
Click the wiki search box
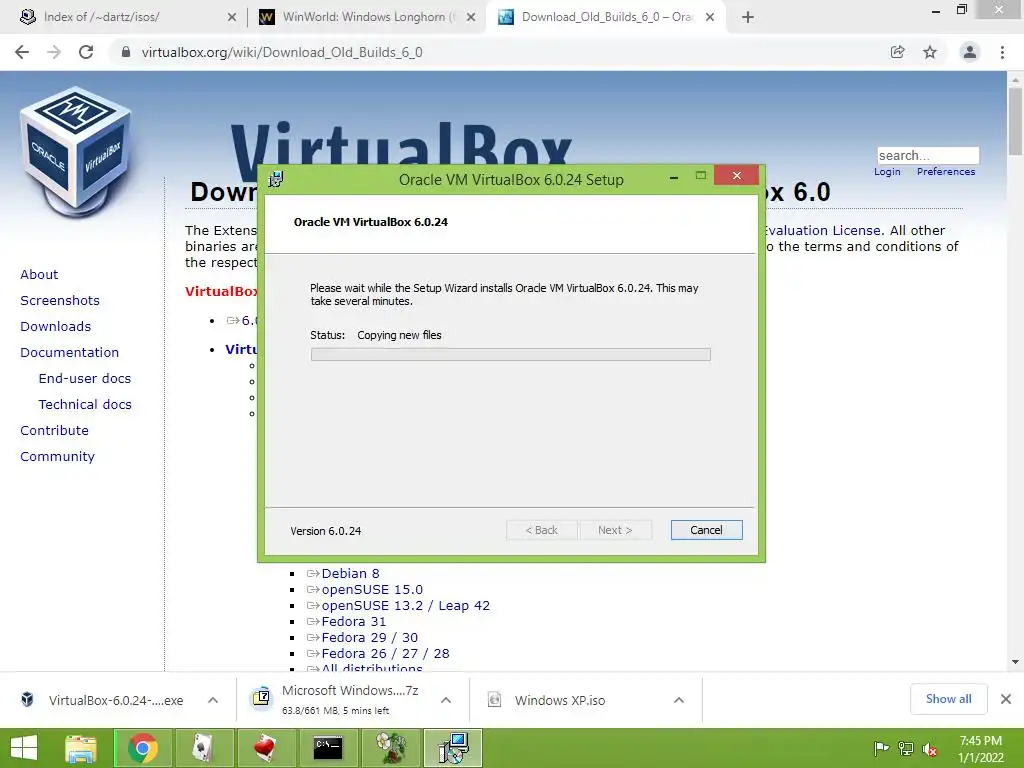tap(928, 155)
